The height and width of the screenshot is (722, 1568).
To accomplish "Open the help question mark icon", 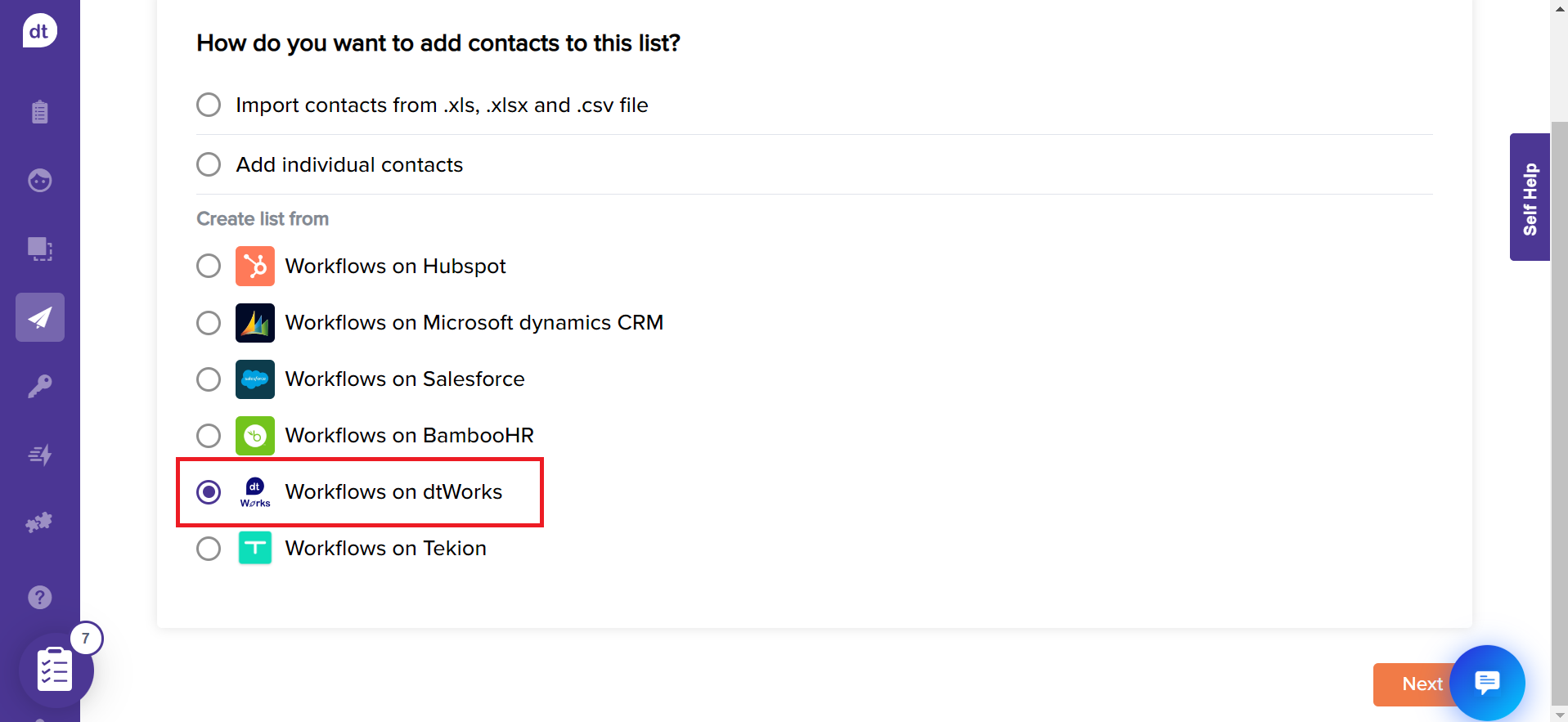I will click(x=38, y=597).
